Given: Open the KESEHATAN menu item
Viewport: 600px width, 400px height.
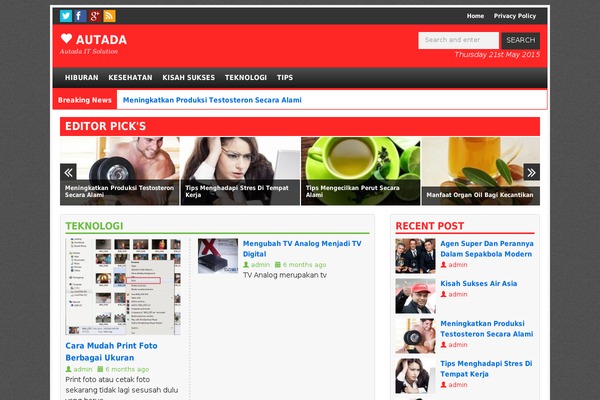Looking at the screenshot, I should [130, 78].
